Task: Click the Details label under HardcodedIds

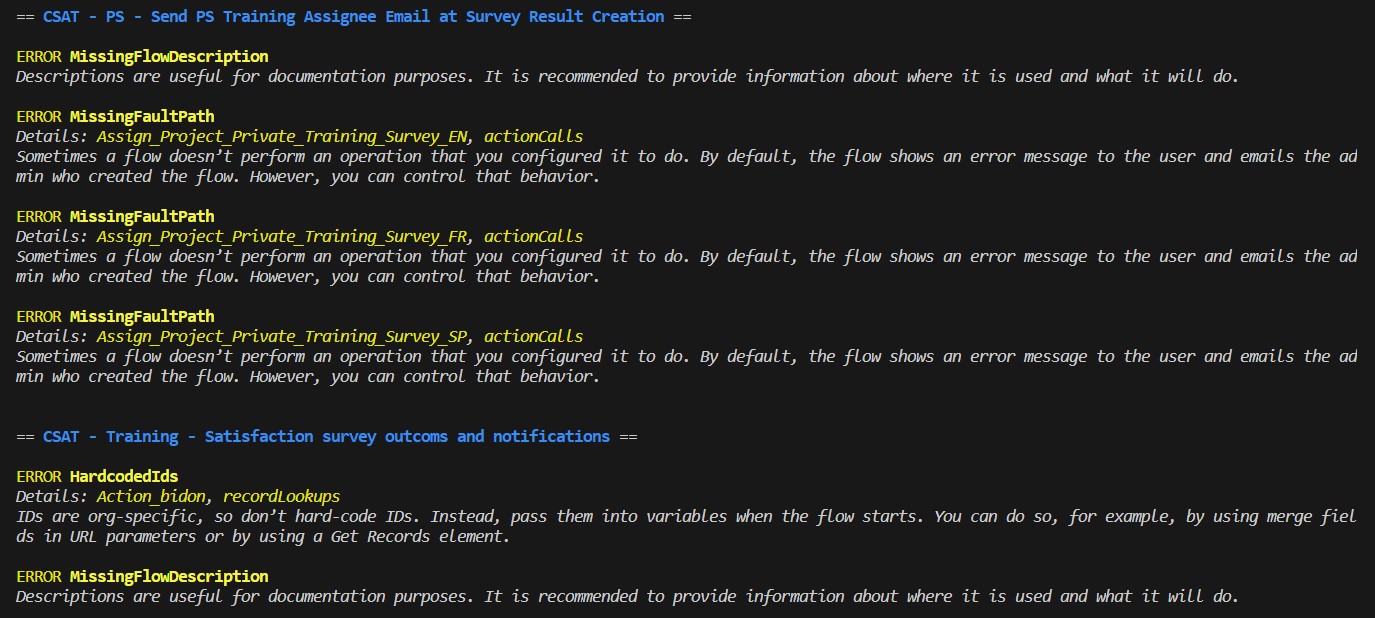Action: 48,496
